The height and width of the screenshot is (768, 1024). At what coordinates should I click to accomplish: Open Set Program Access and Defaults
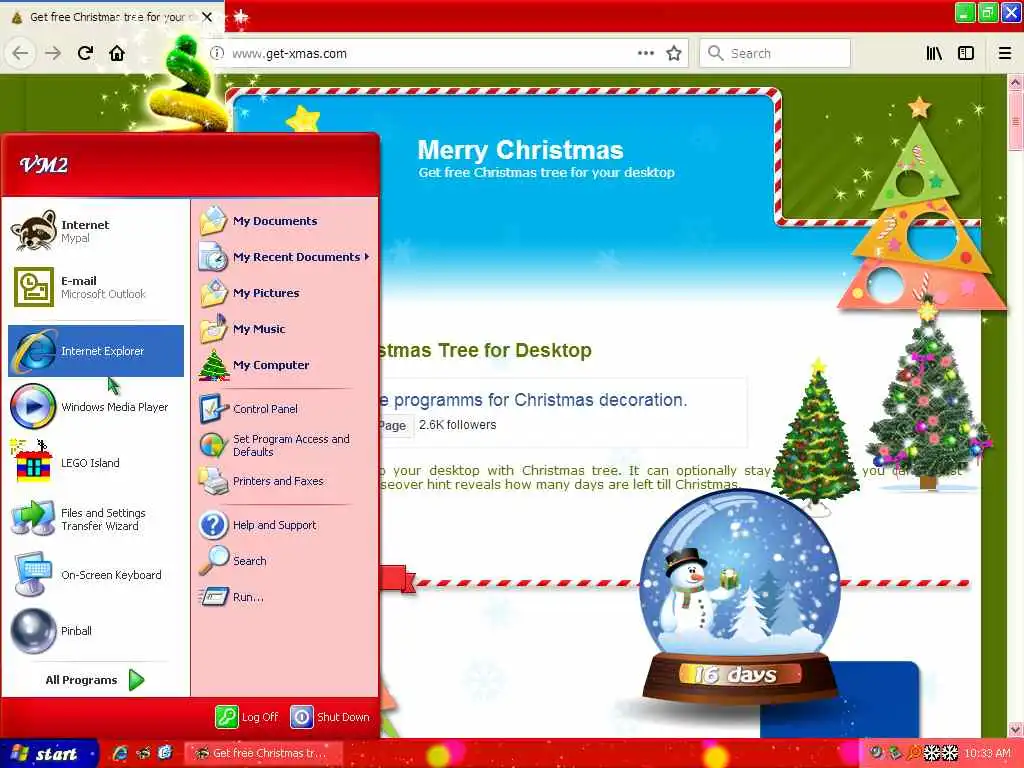[x=285, y=445]
